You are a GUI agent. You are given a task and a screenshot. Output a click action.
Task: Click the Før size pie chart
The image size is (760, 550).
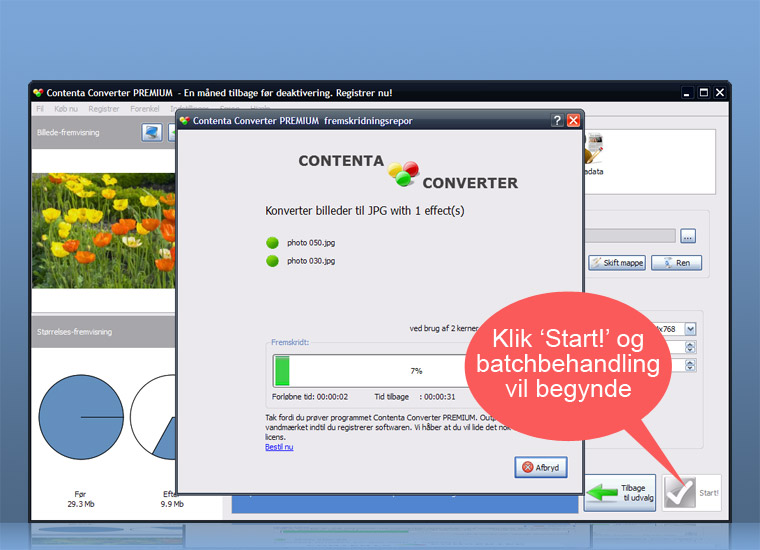[81, 417]
